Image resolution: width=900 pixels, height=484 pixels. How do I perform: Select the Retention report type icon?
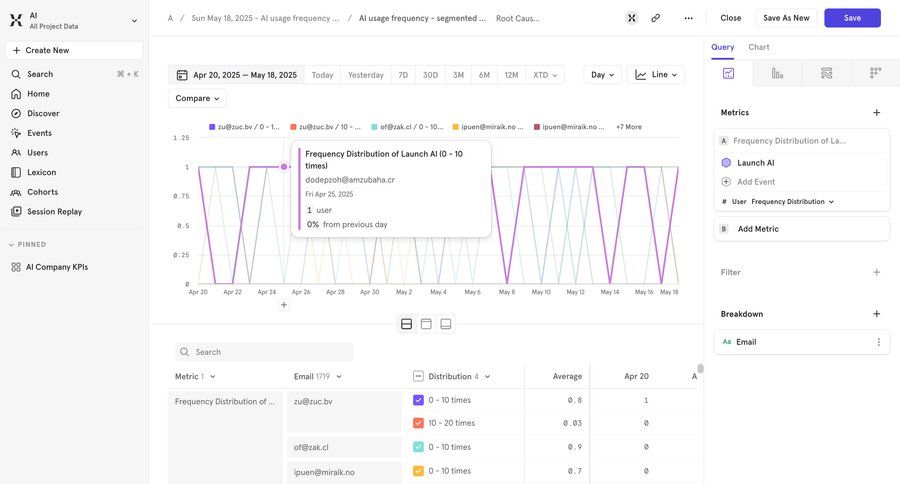[875, 73]
